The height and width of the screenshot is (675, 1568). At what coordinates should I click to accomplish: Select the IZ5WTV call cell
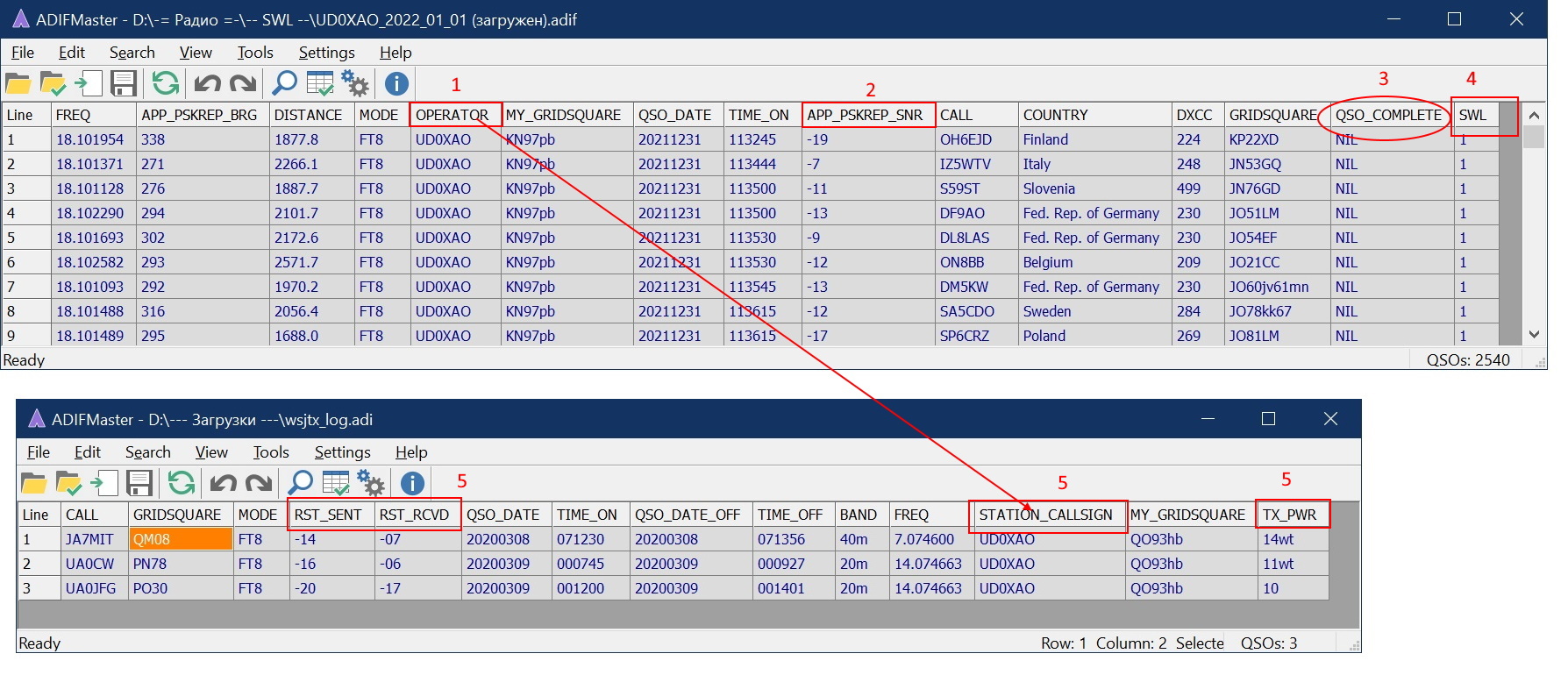coord(976,164)
